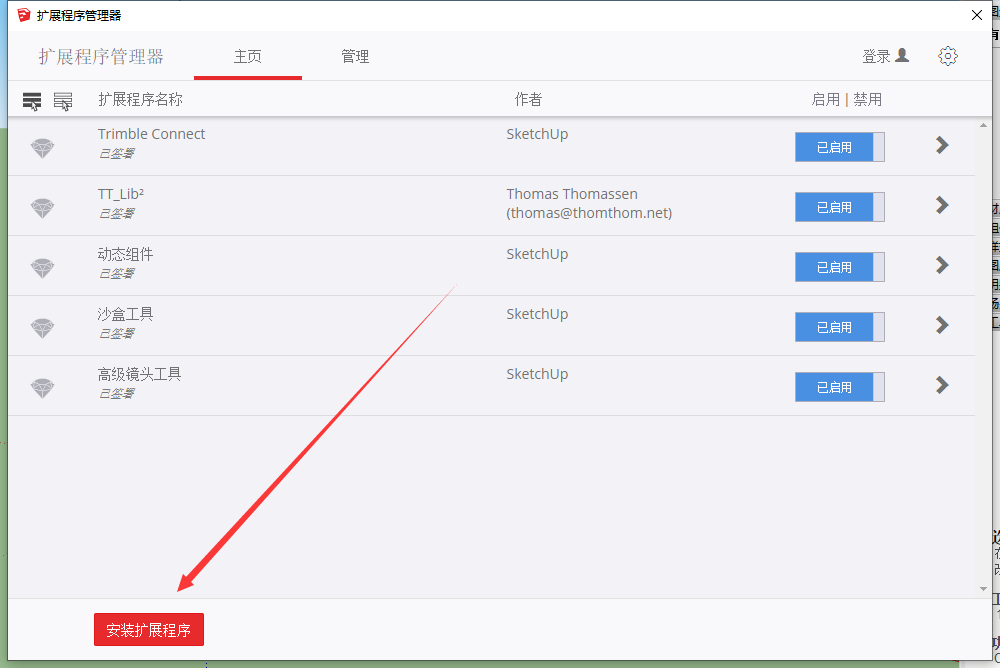Switch to the 主页 tab
The width and height of the screenshot is (1000, 668).
point(247,57)
